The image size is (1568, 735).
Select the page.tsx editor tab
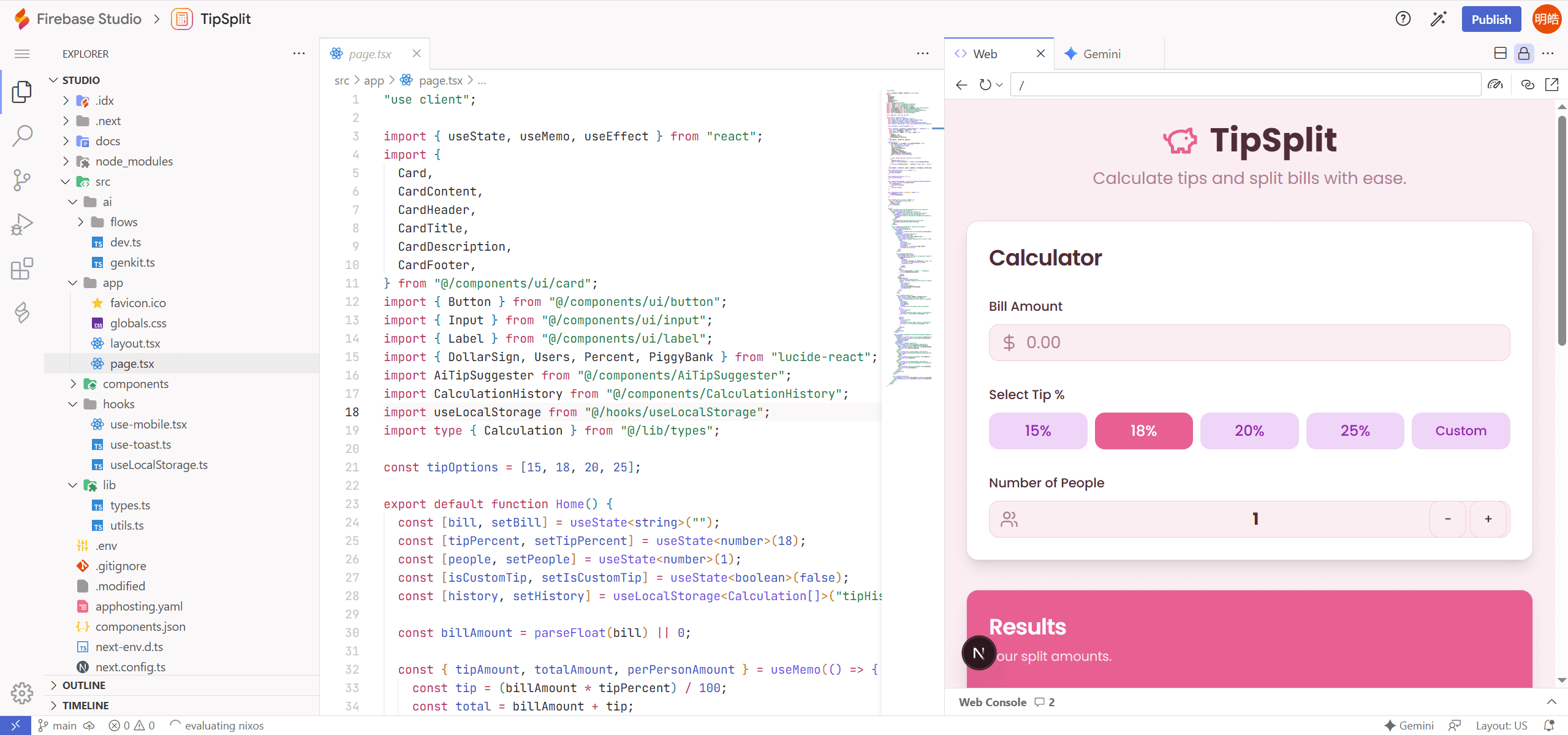369,54
